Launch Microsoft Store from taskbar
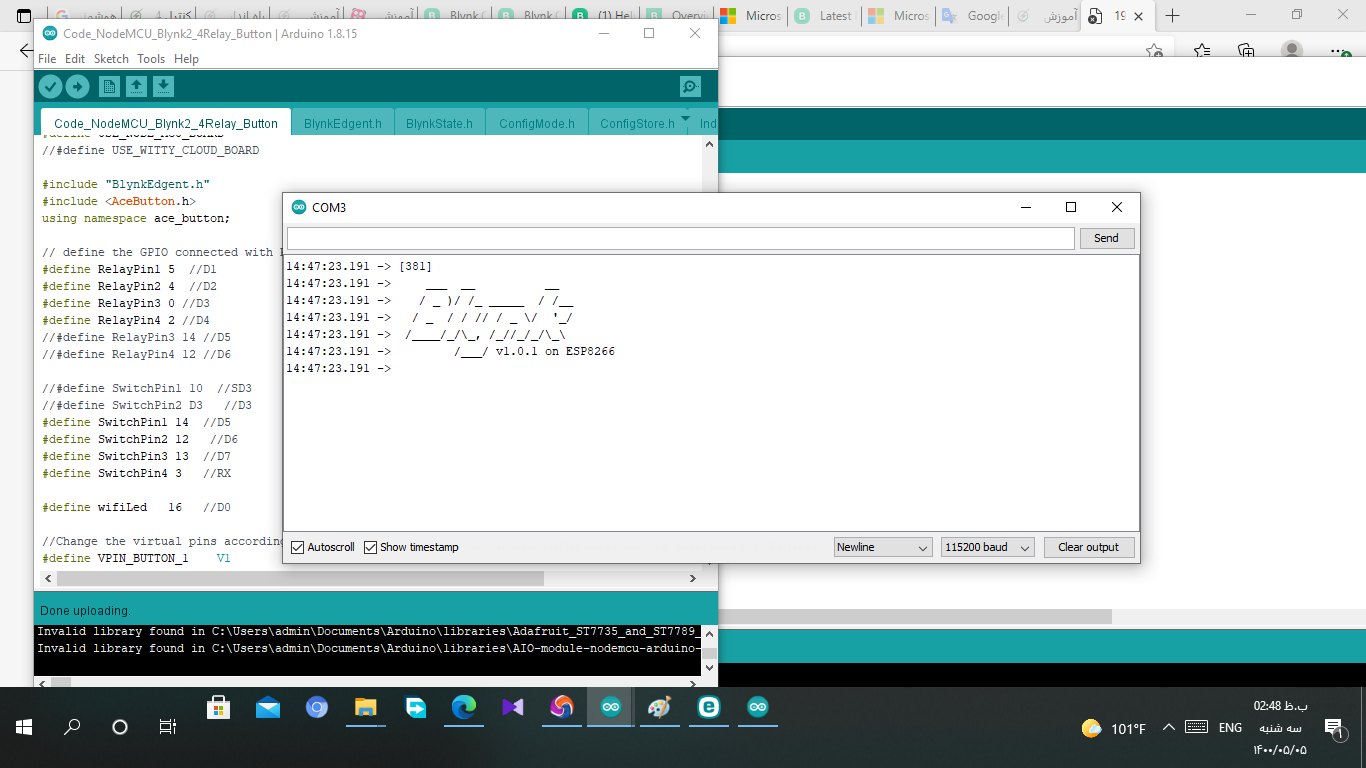This screenshot has height=768, width=1366. [218, 708]
